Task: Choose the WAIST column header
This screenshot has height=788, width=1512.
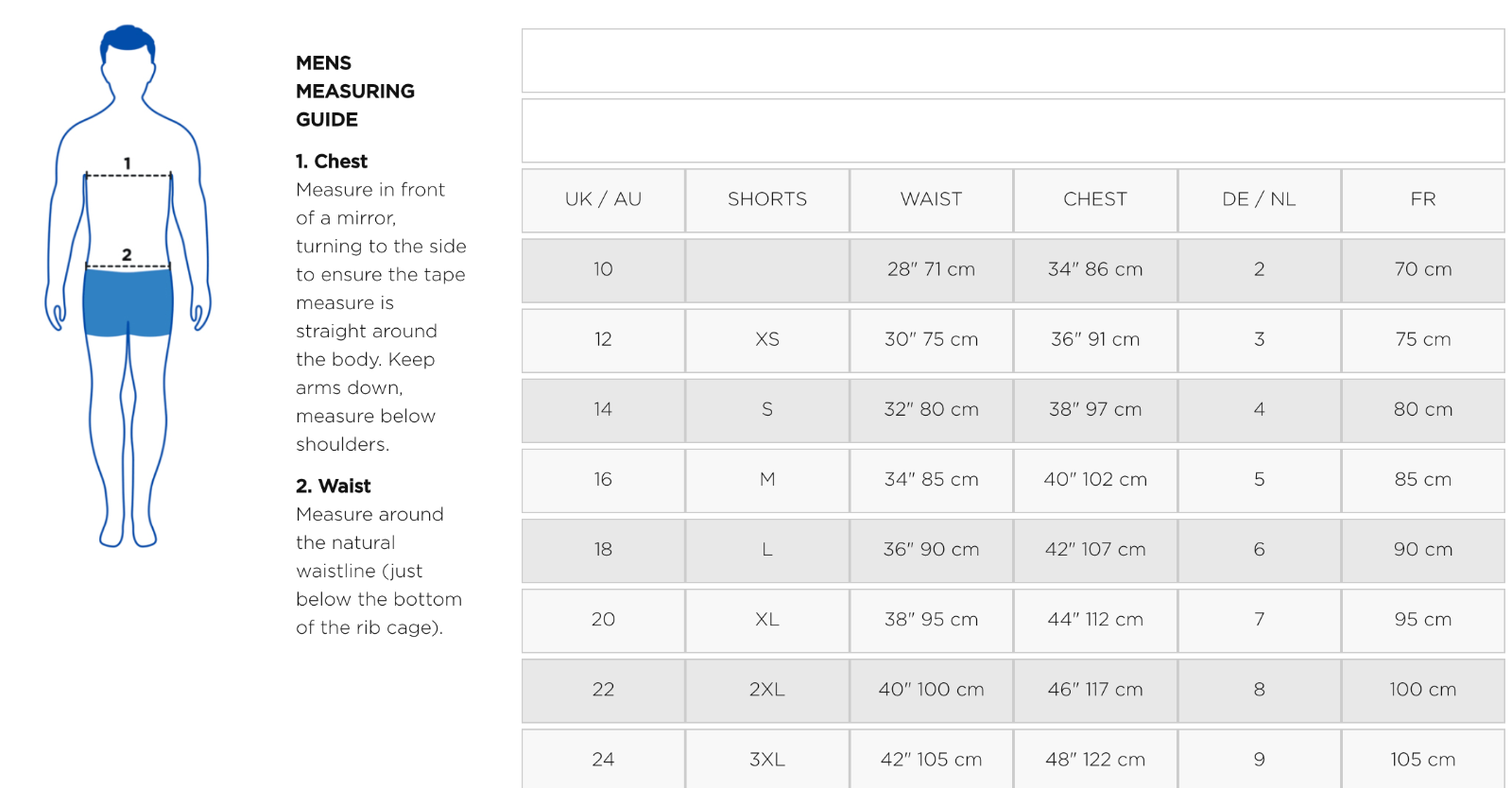Action: (x=931, y=199)
